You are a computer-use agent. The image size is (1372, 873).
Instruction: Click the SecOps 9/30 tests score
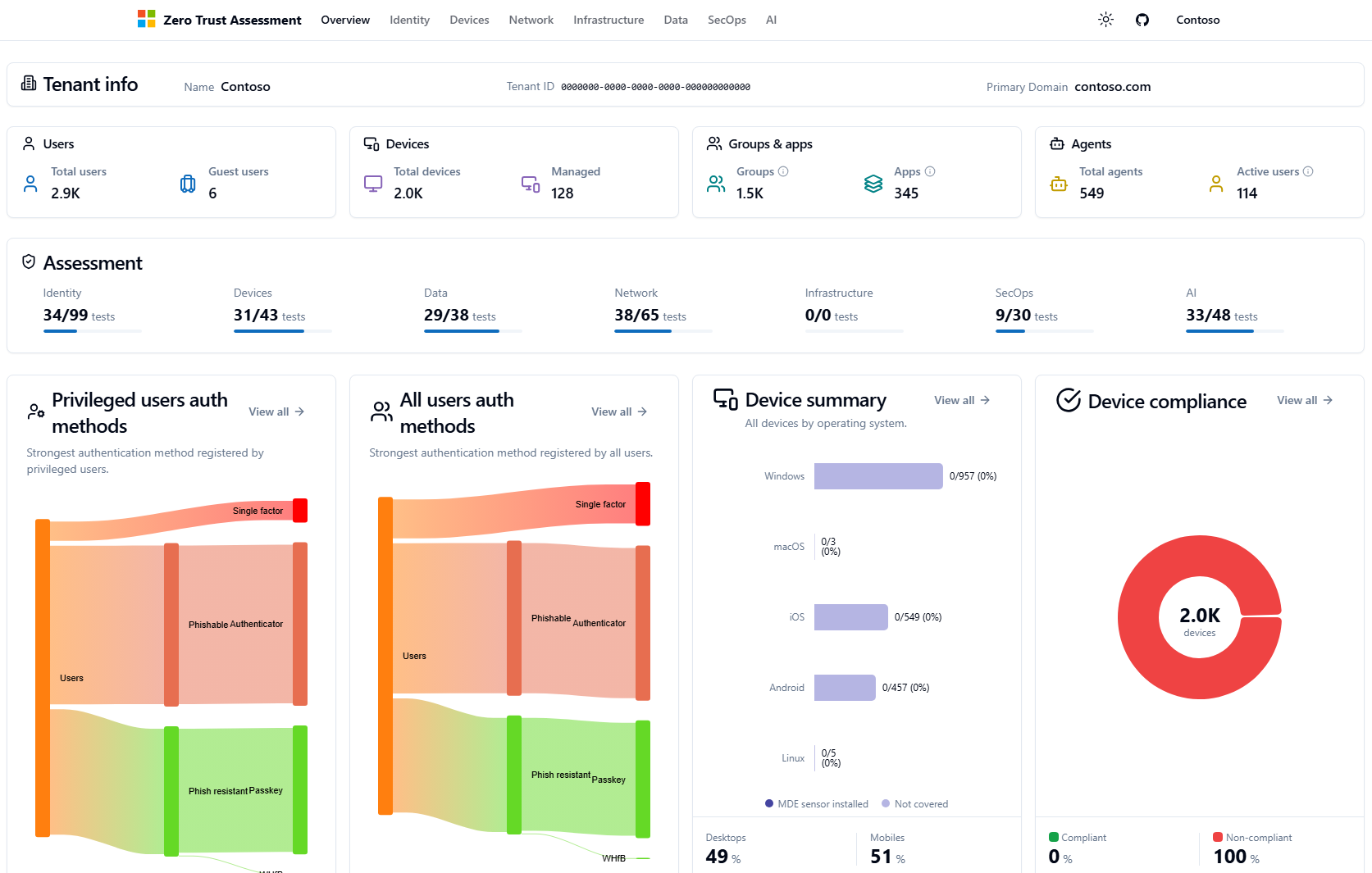[x=1026, y=315]
